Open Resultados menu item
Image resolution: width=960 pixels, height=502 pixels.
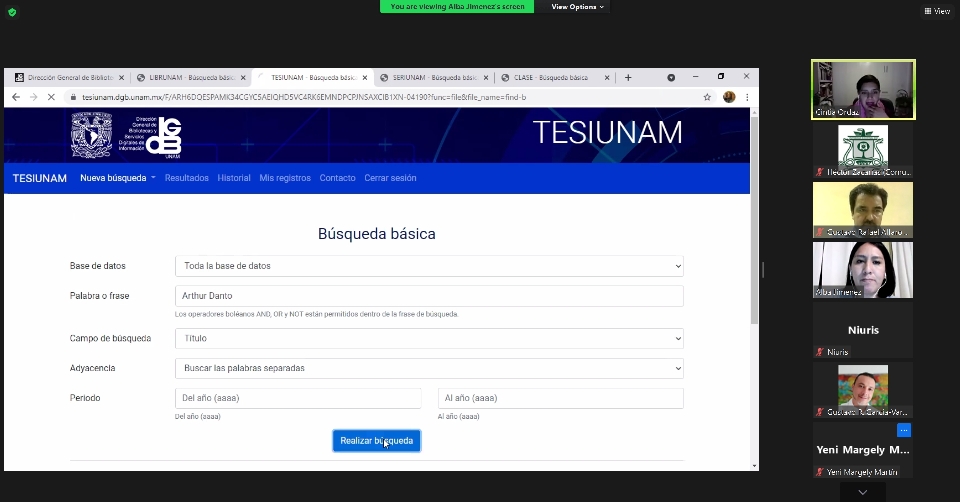(187, 178)
